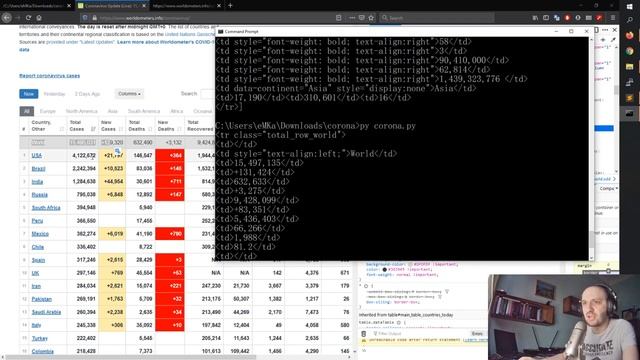The width and height of the screenshot is (640, 360).
Task: Sort by Total Deaths column header
Action: pos(140,126)
